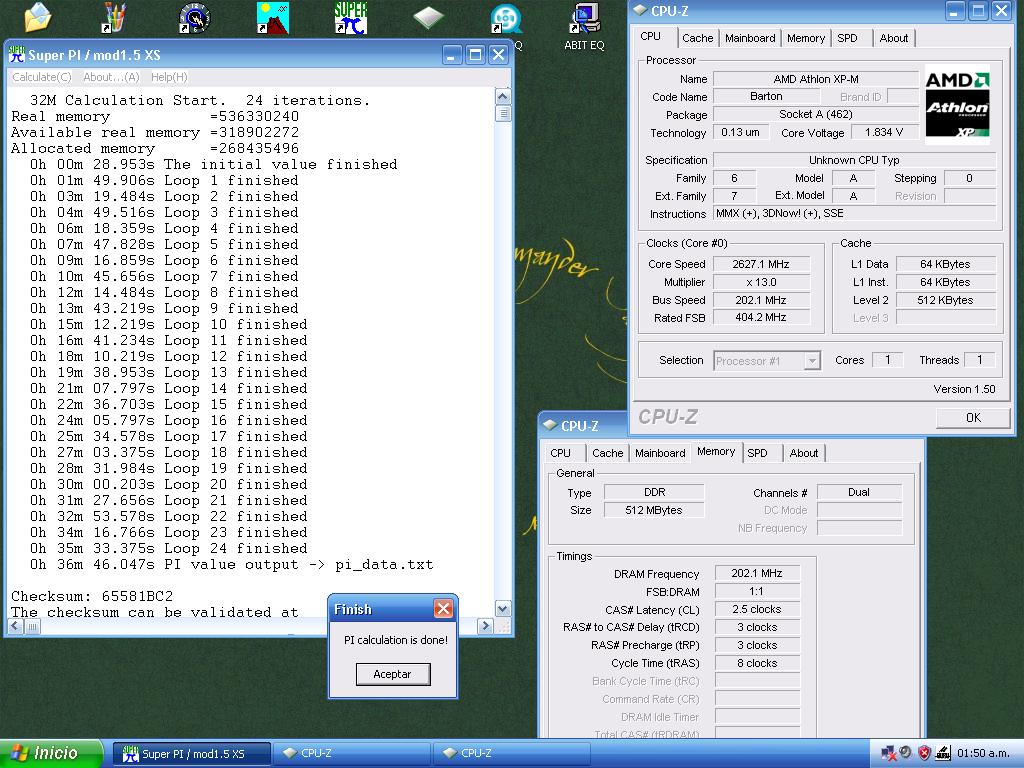Screen dimensions: 1024x768
Task: Click the Super PI horizontal scrollbar left arrow
Action: (x=16, y=626)
